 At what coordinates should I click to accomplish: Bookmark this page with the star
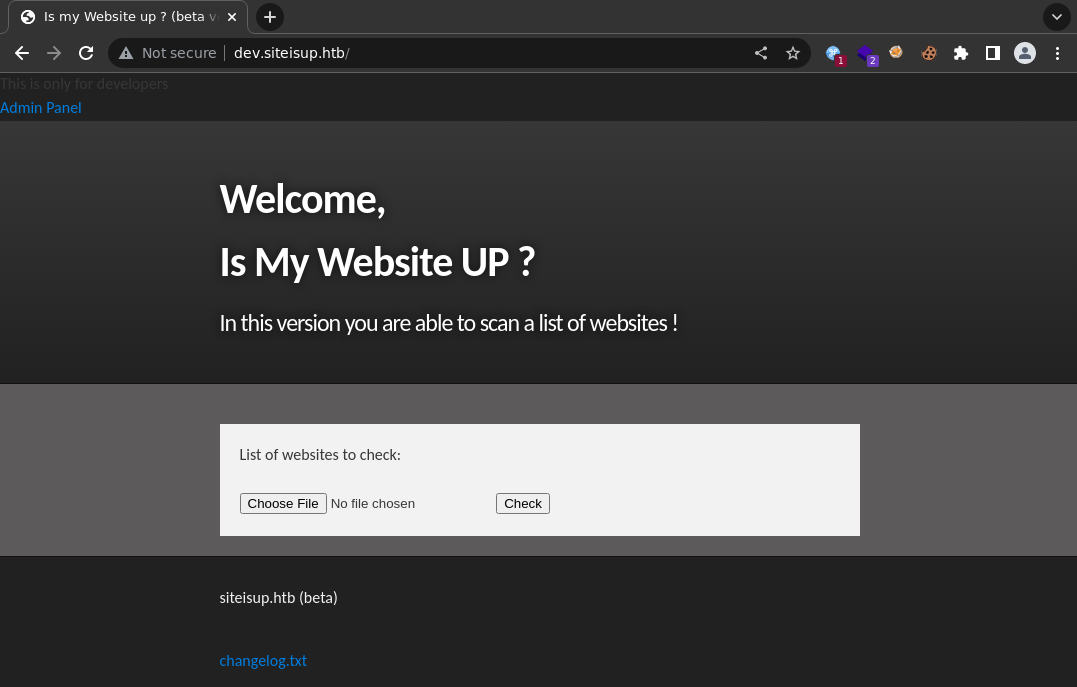click(x=793, y=53)
